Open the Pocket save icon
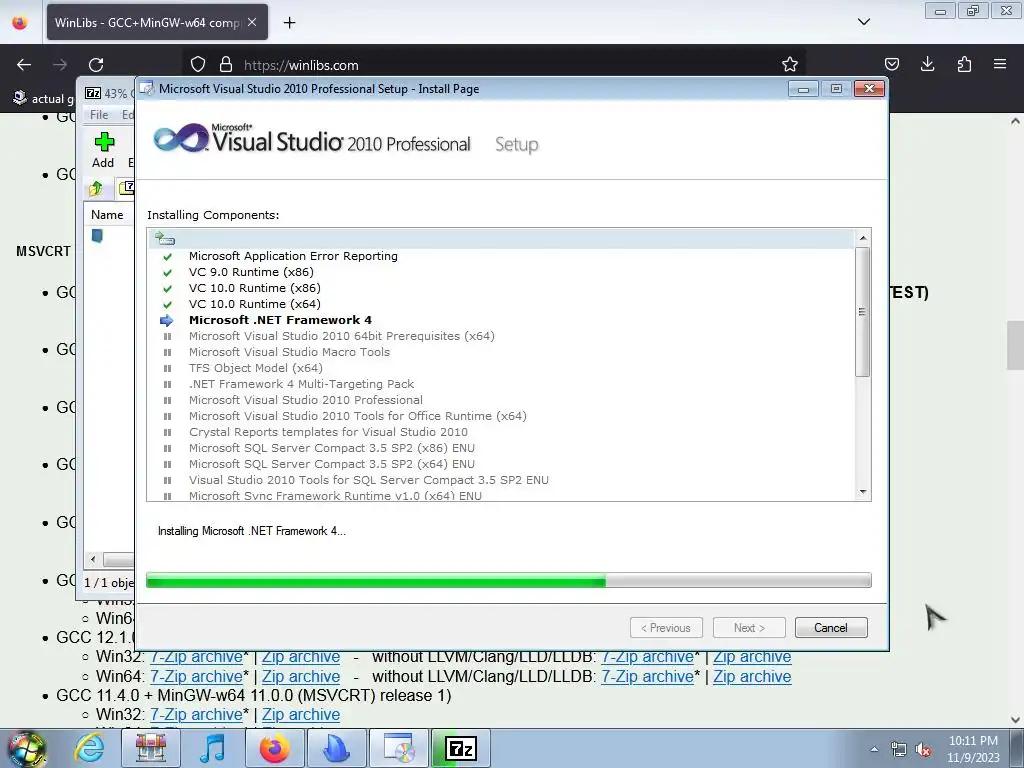Image resolution: width=1024 pixels, height=768 pixels. point(891,64)
